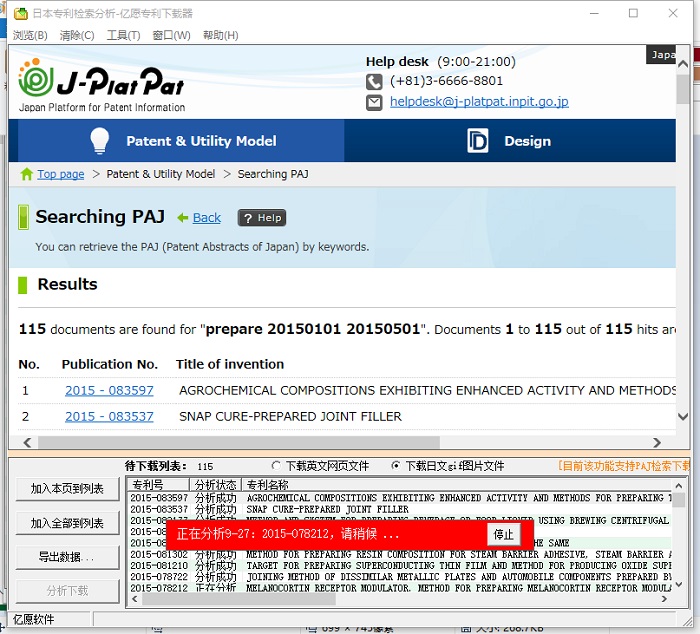Click the SNAP CURE-PREPARED JOINT FILLER title text
700x634 pixels.
(x=290, y=417)
